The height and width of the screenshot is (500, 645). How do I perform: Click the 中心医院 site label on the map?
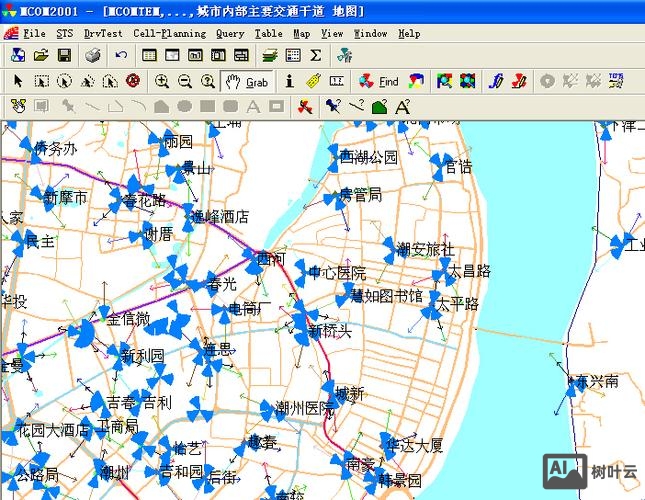336,273
